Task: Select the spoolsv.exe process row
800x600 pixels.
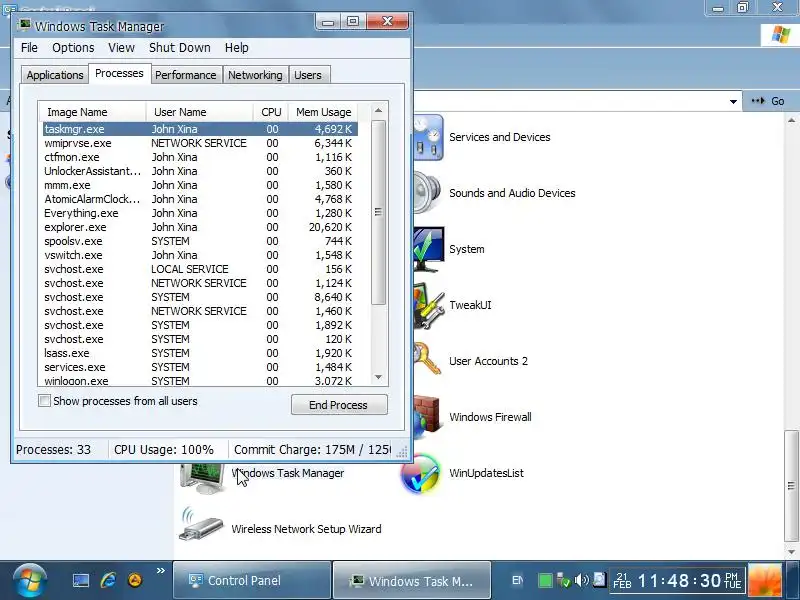Action: (x=201, y=241)
